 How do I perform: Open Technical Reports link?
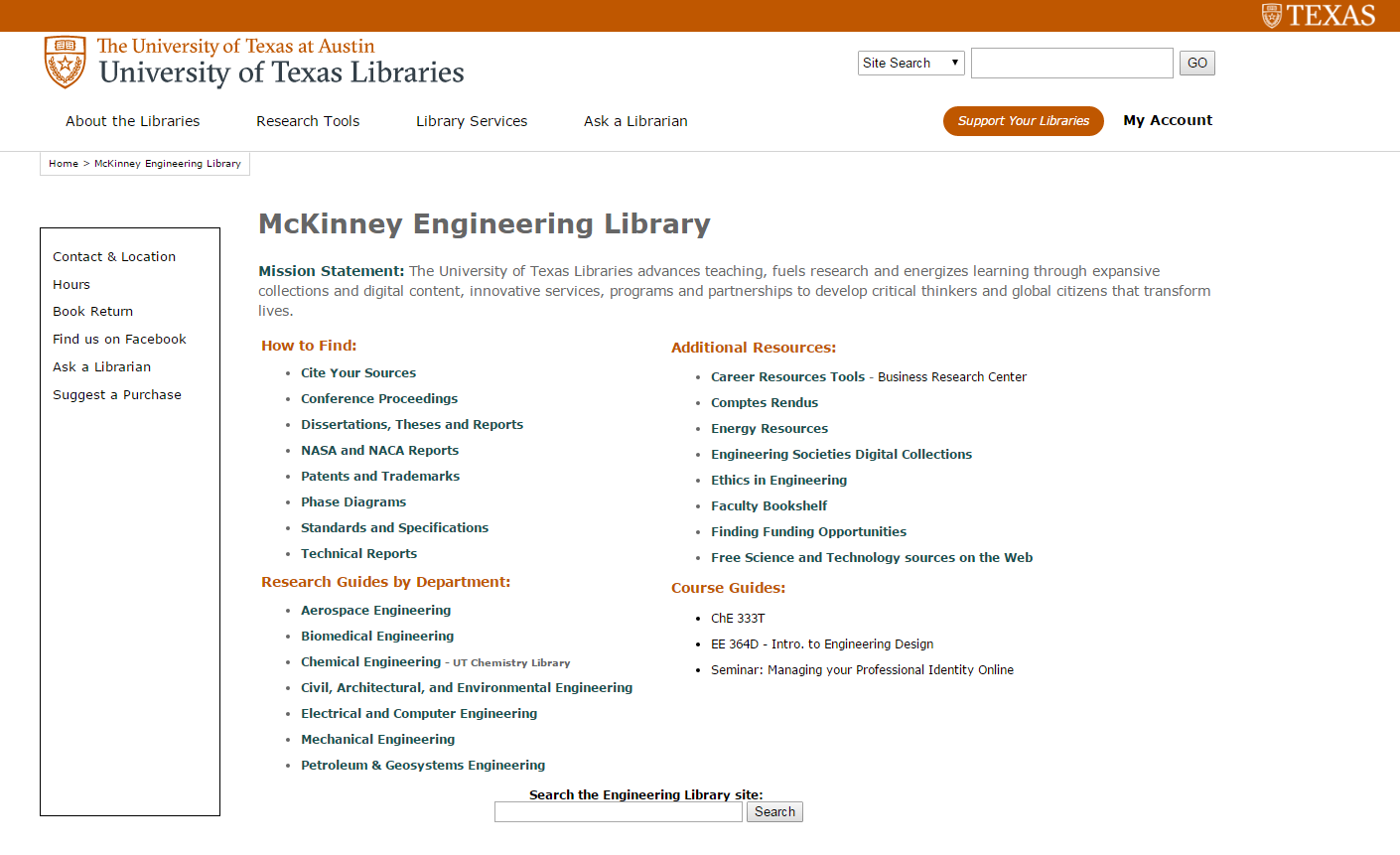point(358,553)
